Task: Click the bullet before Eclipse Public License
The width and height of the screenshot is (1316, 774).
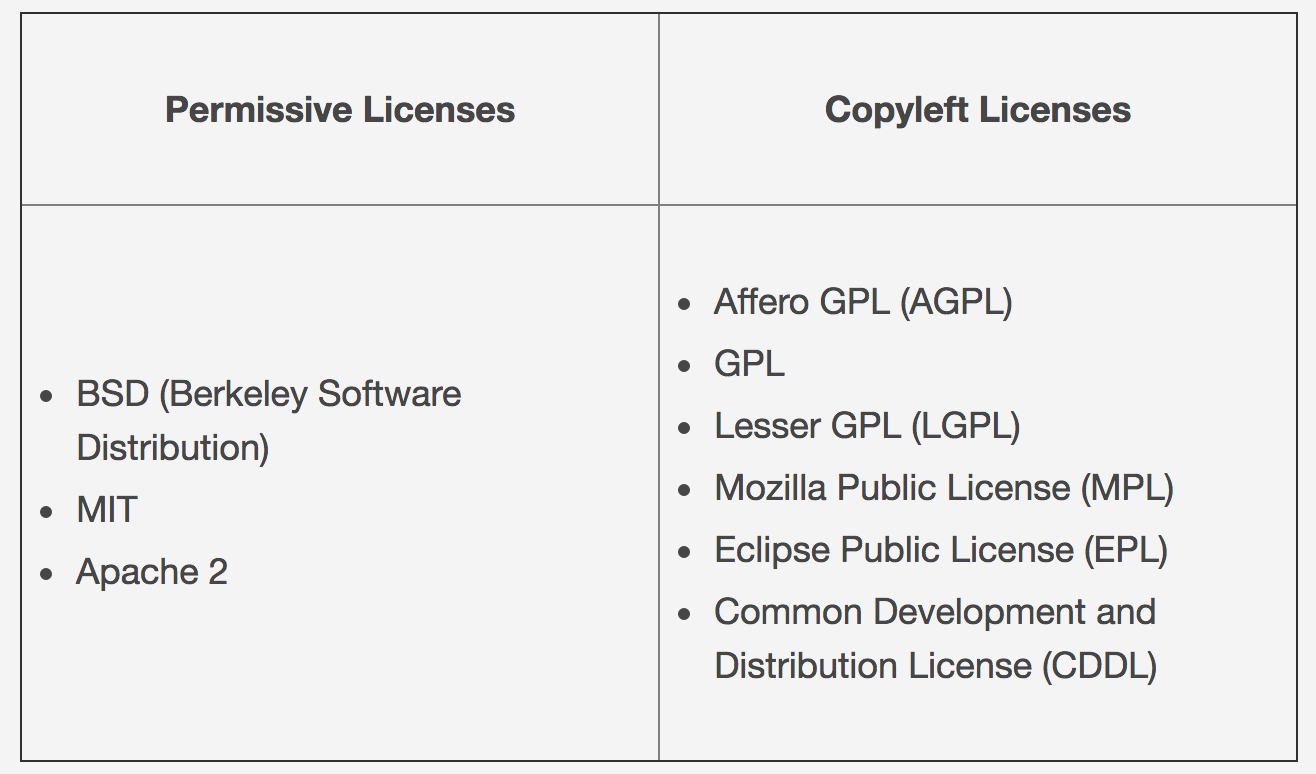Action: tap(684, 552)
